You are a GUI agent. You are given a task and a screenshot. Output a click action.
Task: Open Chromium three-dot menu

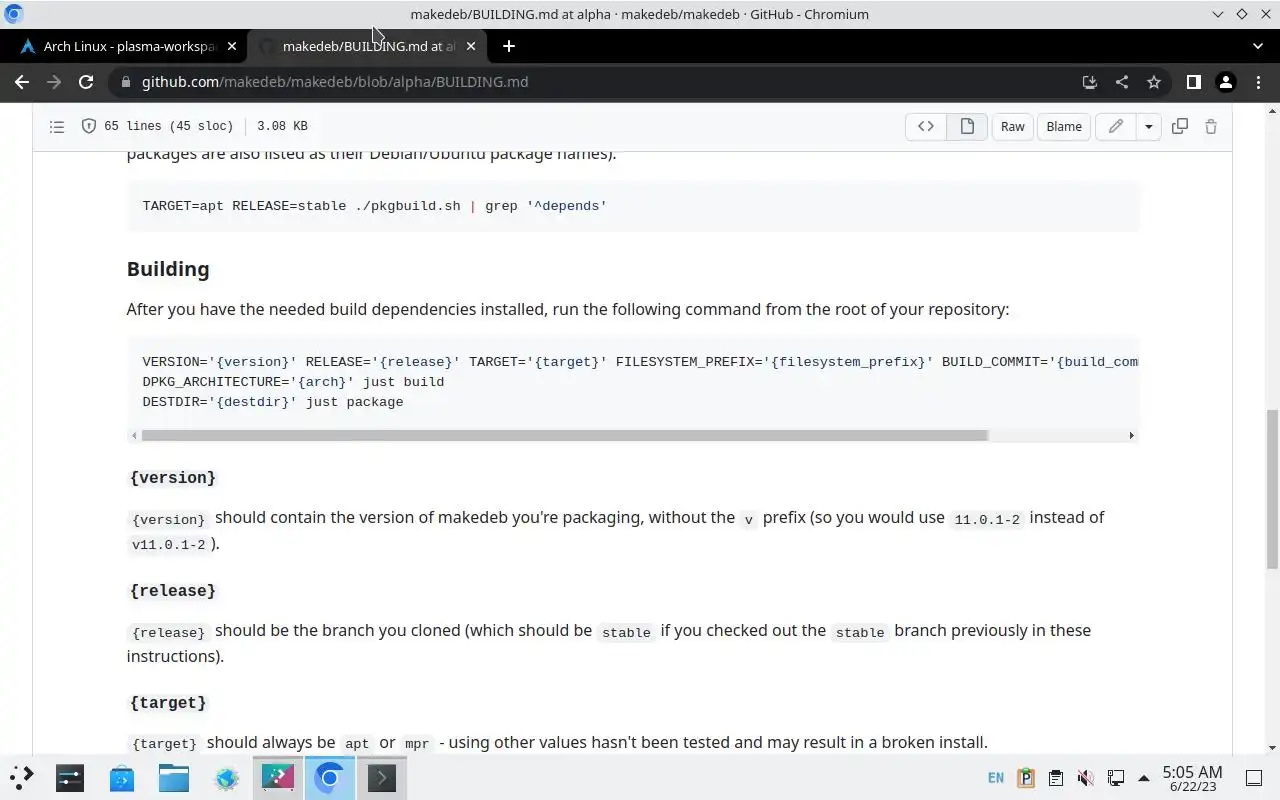(1257, 82)
